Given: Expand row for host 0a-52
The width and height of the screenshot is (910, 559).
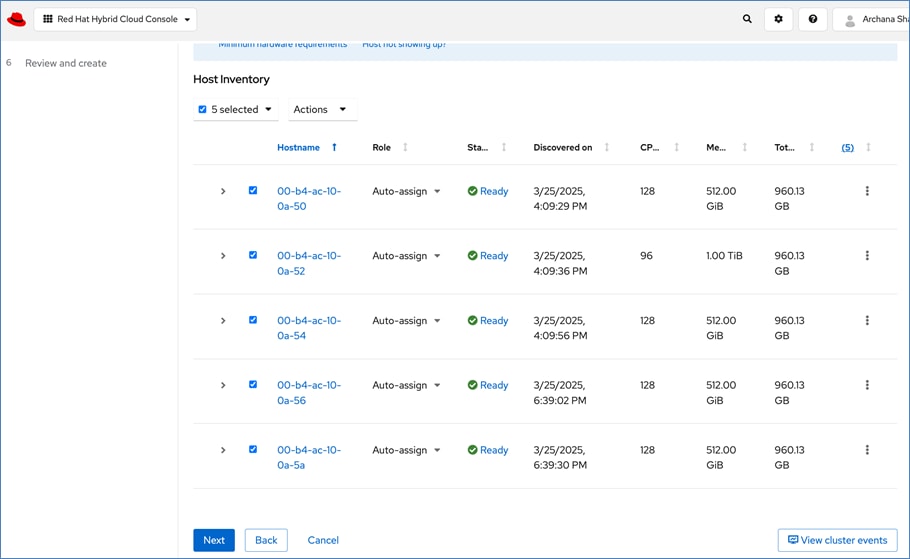Looking at the screenshot, I should pyautogui.click(x=223, y=256).
